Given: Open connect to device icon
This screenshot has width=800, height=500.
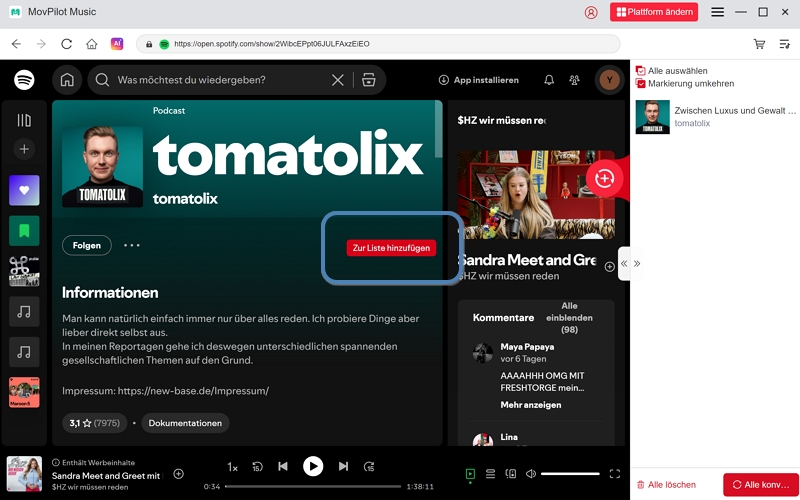Looking at the screenshot, I should coord(511,474).
